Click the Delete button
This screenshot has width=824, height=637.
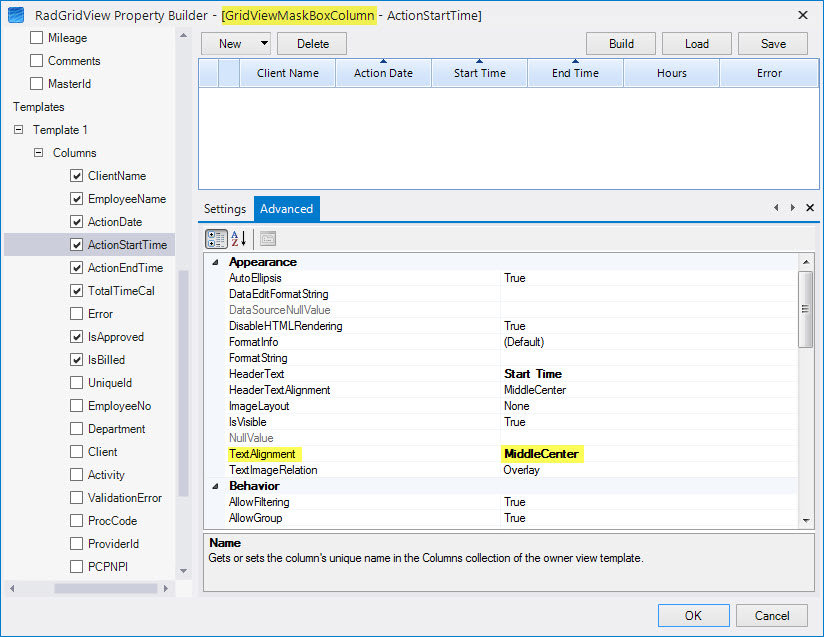(312, 44)
